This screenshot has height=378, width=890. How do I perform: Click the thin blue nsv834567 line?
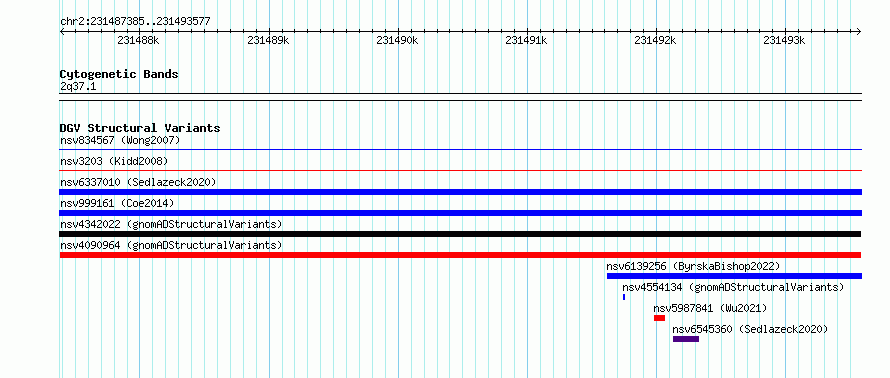click(461, 150)
